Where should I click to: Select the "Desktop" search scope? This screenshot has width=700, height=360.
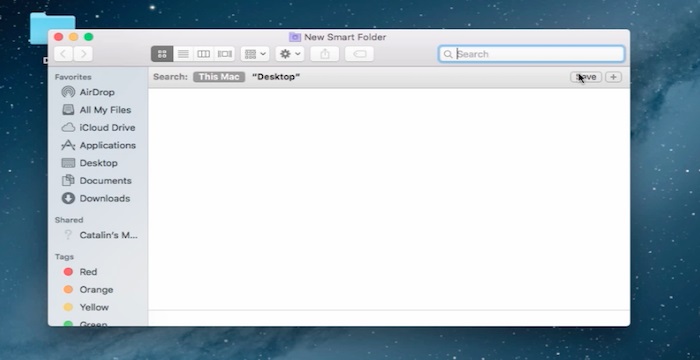(x=276, y=77)
